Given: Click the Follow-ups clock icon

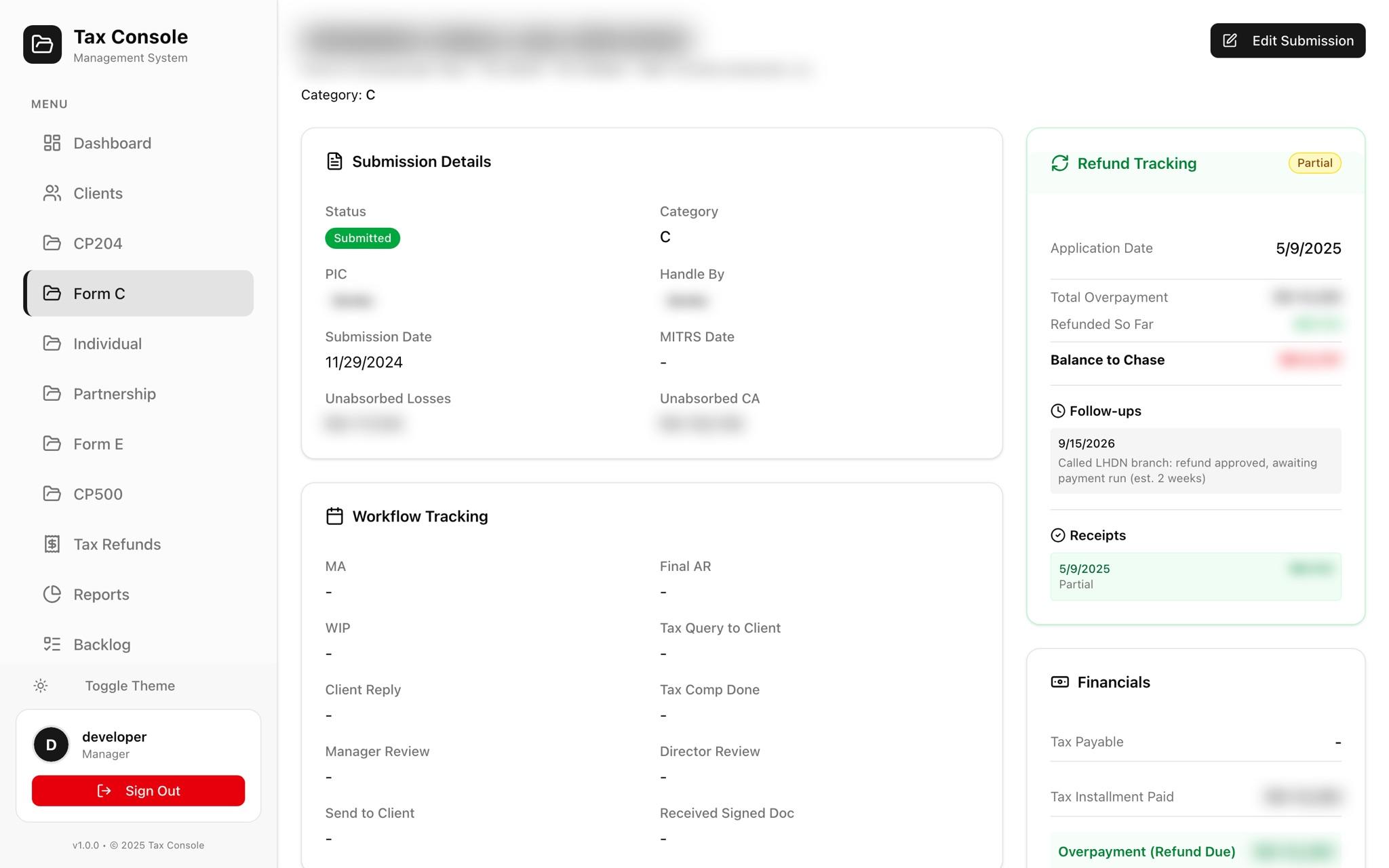Looking at the screenshot, I should coord(1057,411).
